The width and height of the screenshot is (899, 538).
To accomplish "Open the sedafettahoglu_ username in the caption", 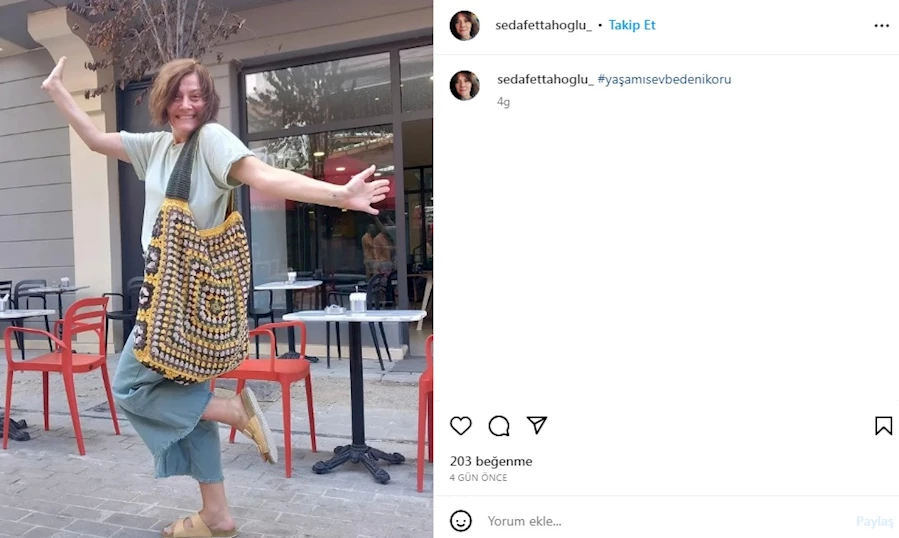I will click(545, 79).
